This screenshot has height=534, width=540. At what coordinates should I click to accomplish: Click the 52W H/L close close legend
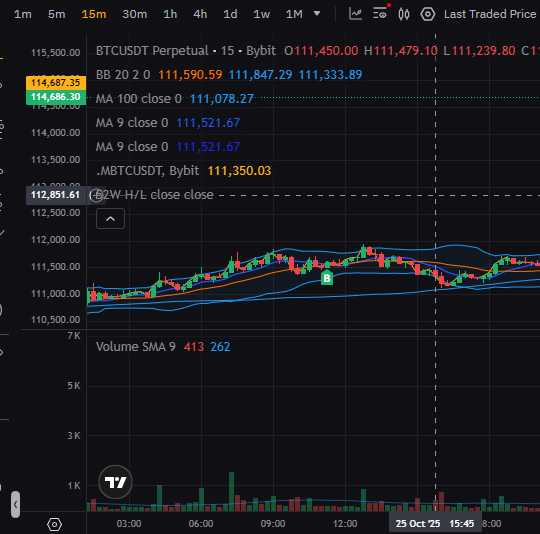click(x=154, y=195)
